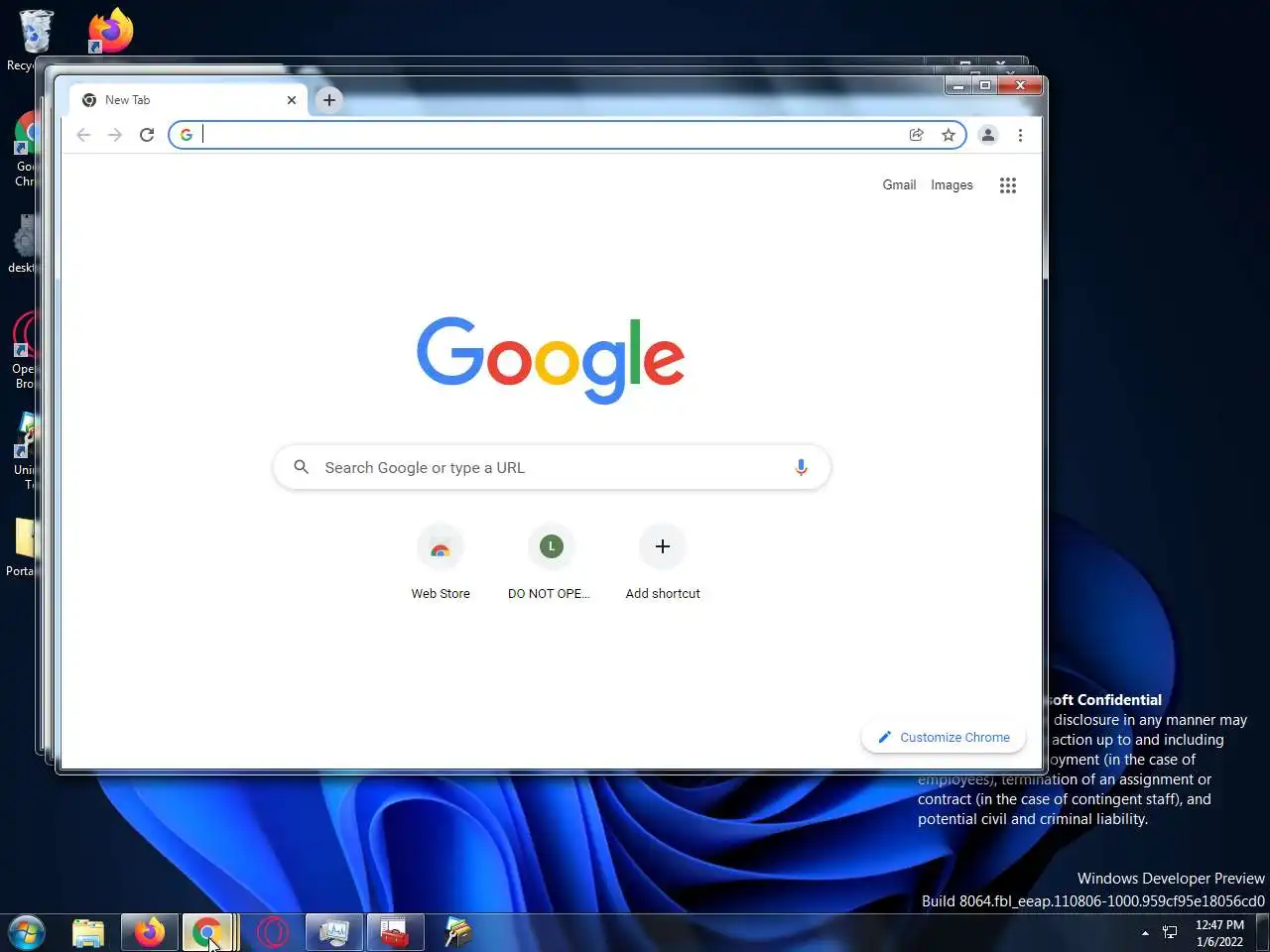This screenshot has width=1270, height=952.
Task: Switch to Firefox on the taskbar
Action: [150, 933]
